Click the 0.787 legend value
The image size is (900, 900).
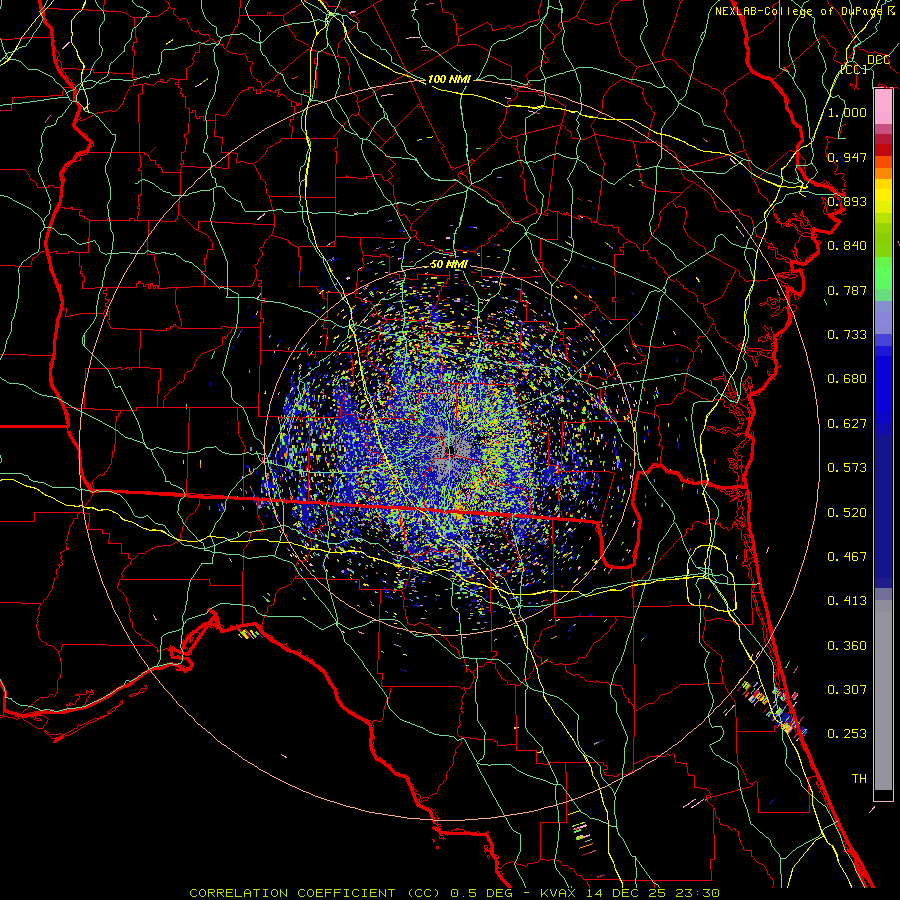pyautogui.click(x=847, y=290)
